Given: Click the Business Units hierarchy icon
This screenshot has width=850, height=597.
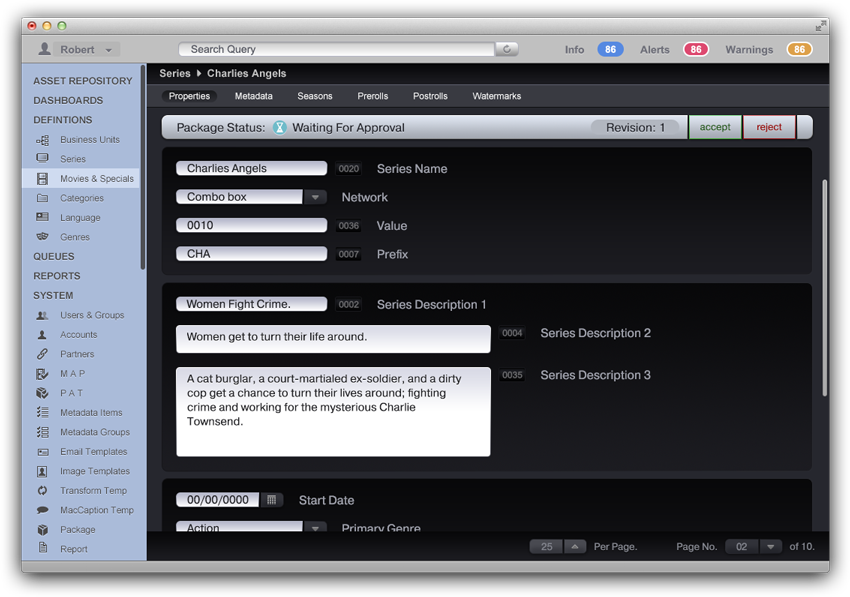Looking at the screenshot, I should pos(42,140).
